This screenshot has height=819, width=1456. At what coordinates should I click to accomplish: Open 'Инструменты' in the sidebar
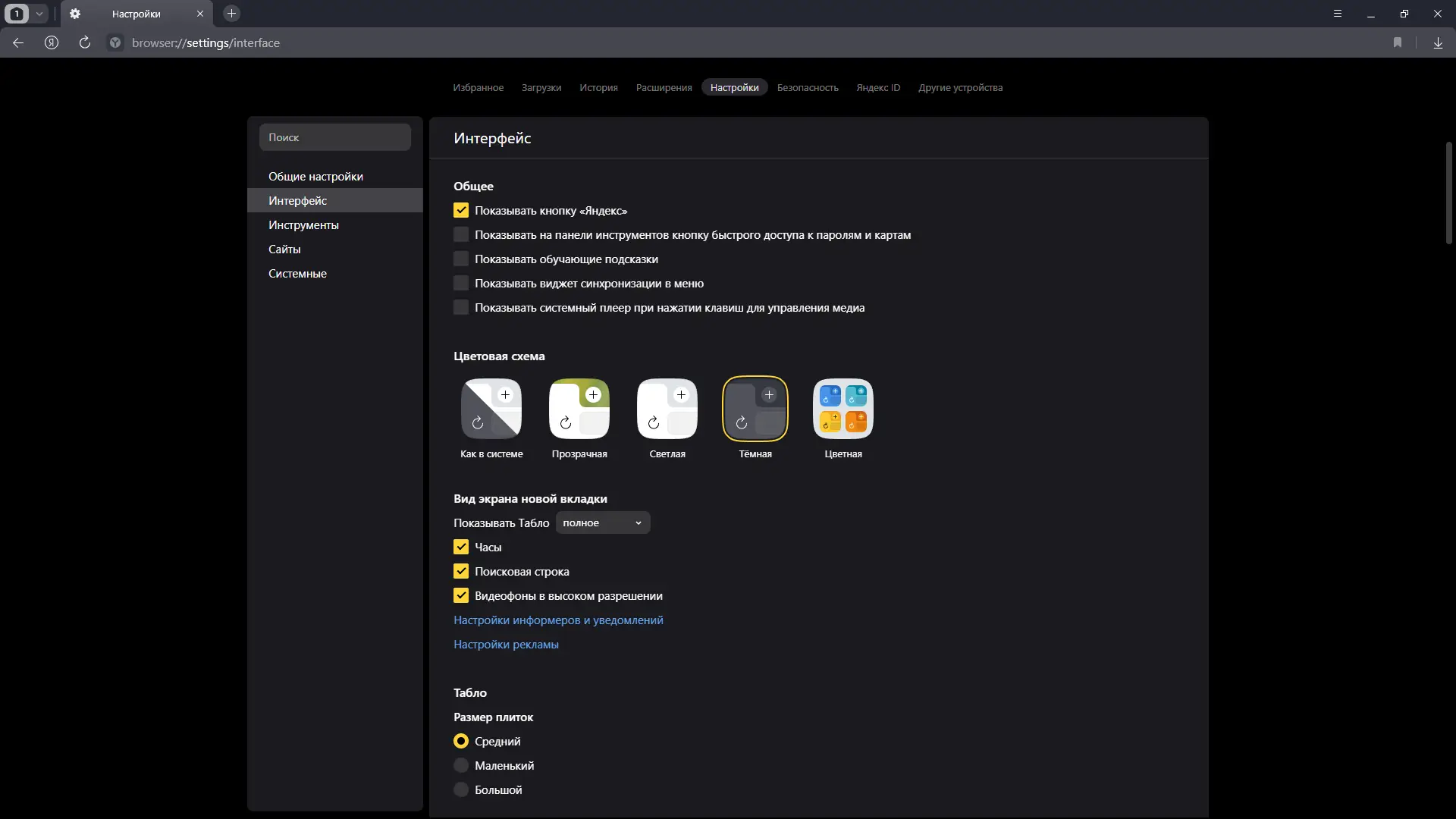(303, 225)
